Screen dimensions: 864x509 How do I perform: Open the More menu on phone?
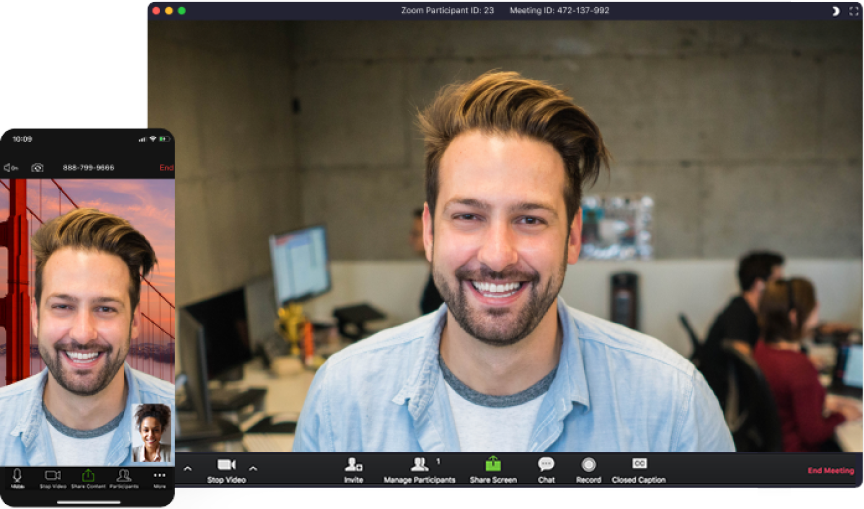(160, 479)
